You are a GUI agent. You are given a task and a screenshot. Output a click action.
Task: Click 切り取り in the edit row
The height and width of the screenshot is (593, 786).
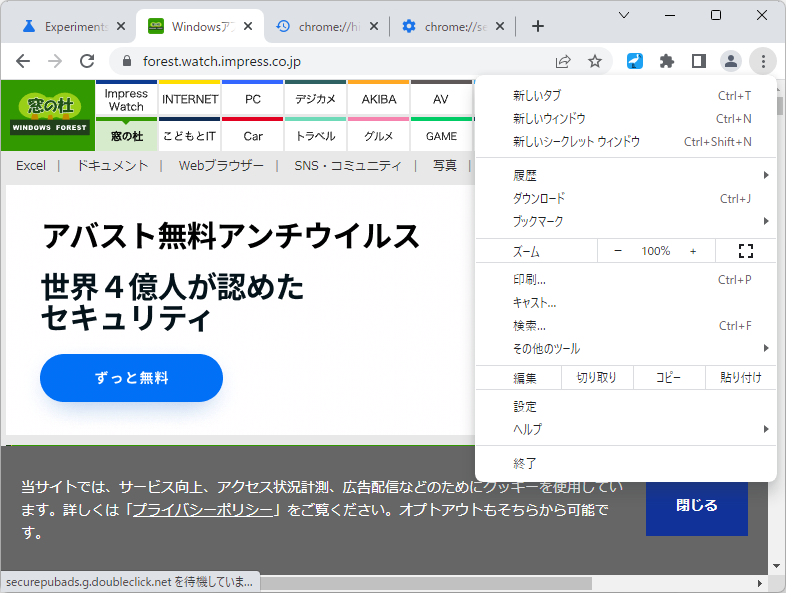[597, 377]
